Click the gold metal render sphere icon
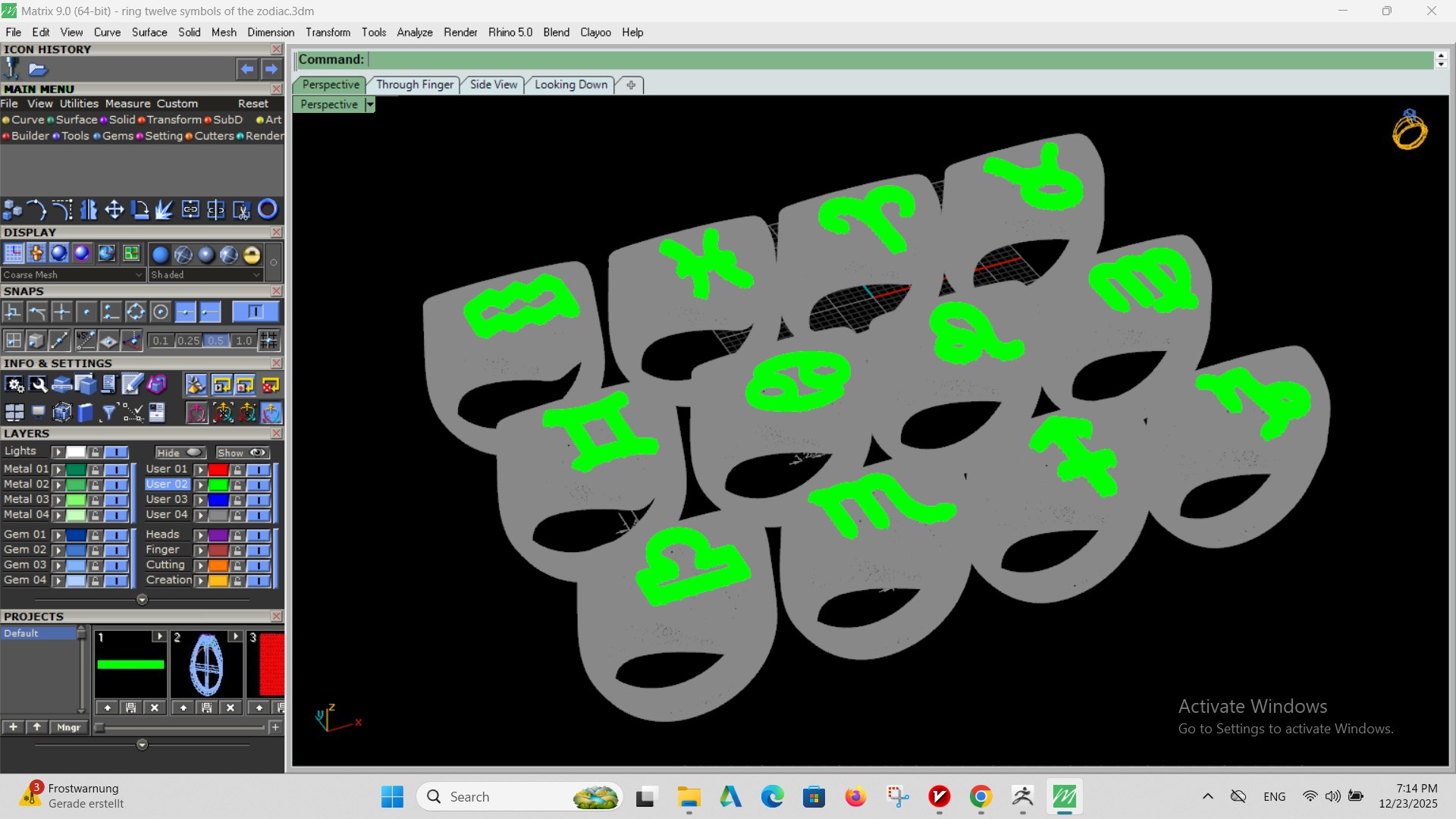 [x=252, y=255]
